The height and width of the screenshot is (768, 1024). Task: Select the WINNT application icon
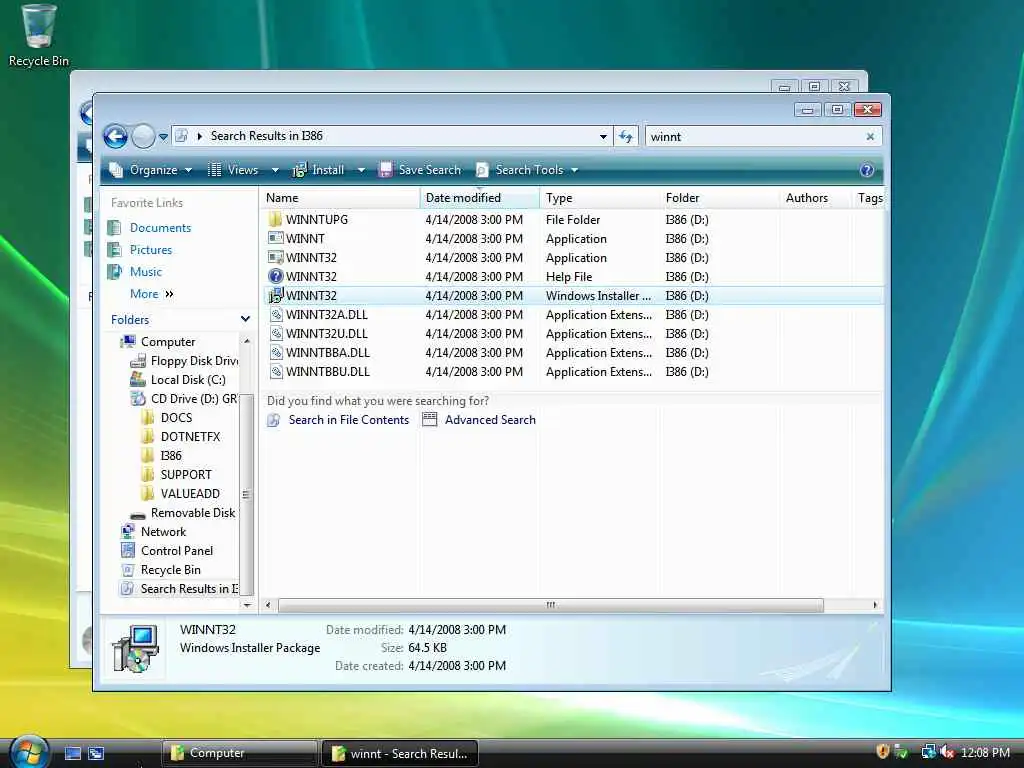pos(276,238)
